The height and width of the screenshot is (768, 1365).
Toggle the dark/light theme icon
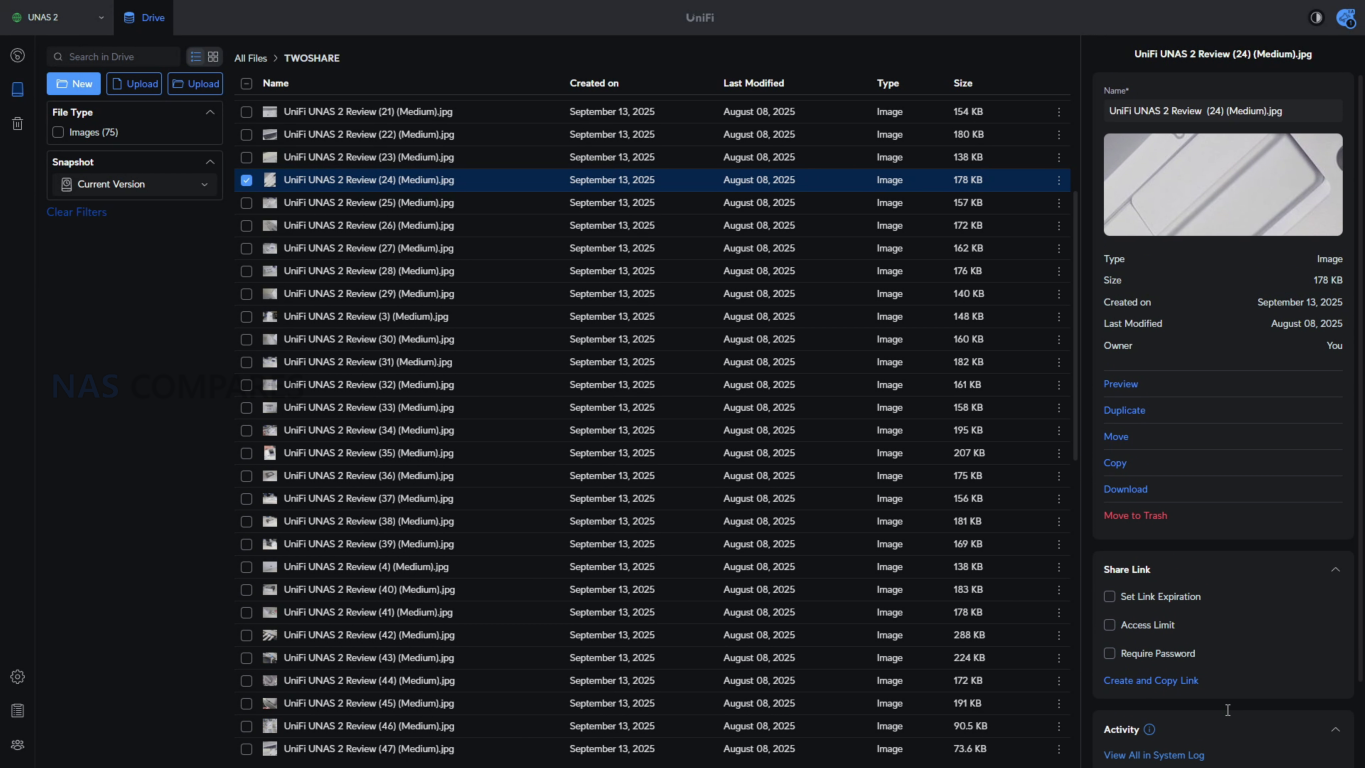[1316, 18]
